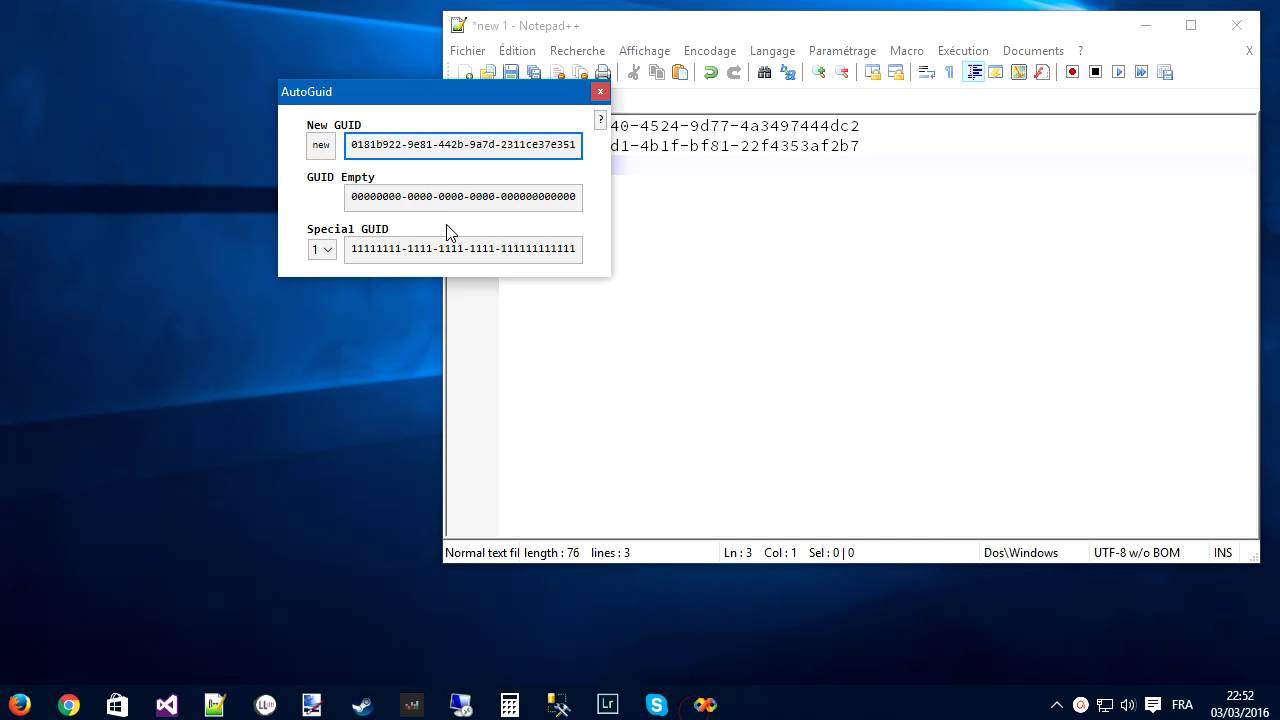Open the Encodage menu
The image size is (1280, 720).
tap(710, 51)
